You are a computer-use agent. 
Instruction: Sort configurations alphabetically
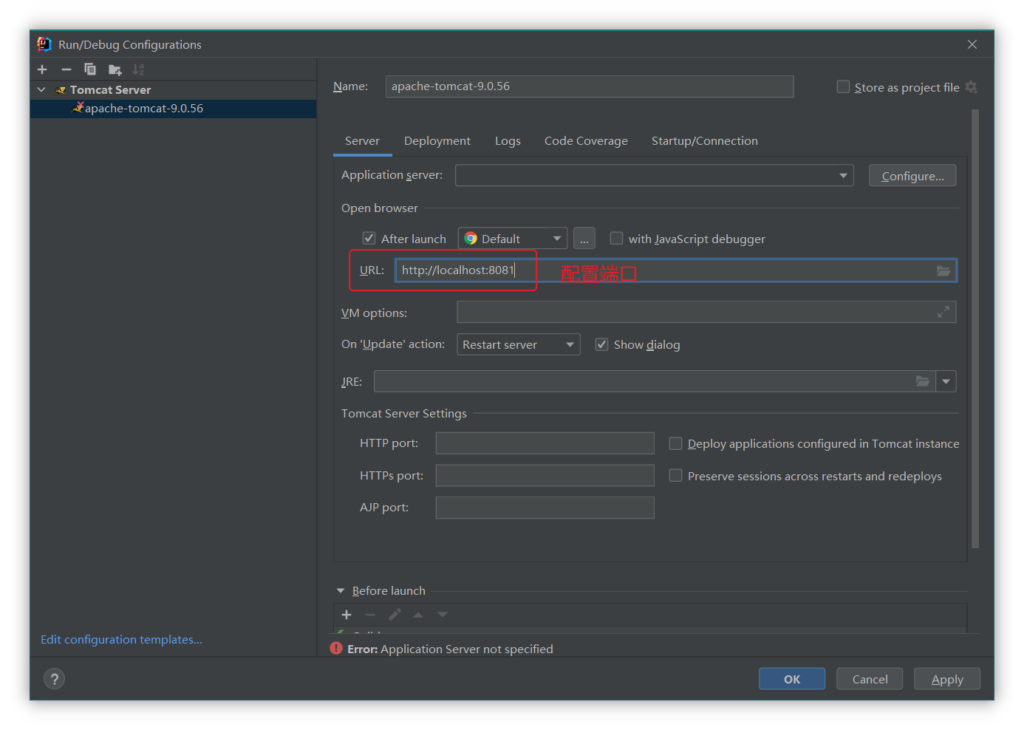point(138,69)
